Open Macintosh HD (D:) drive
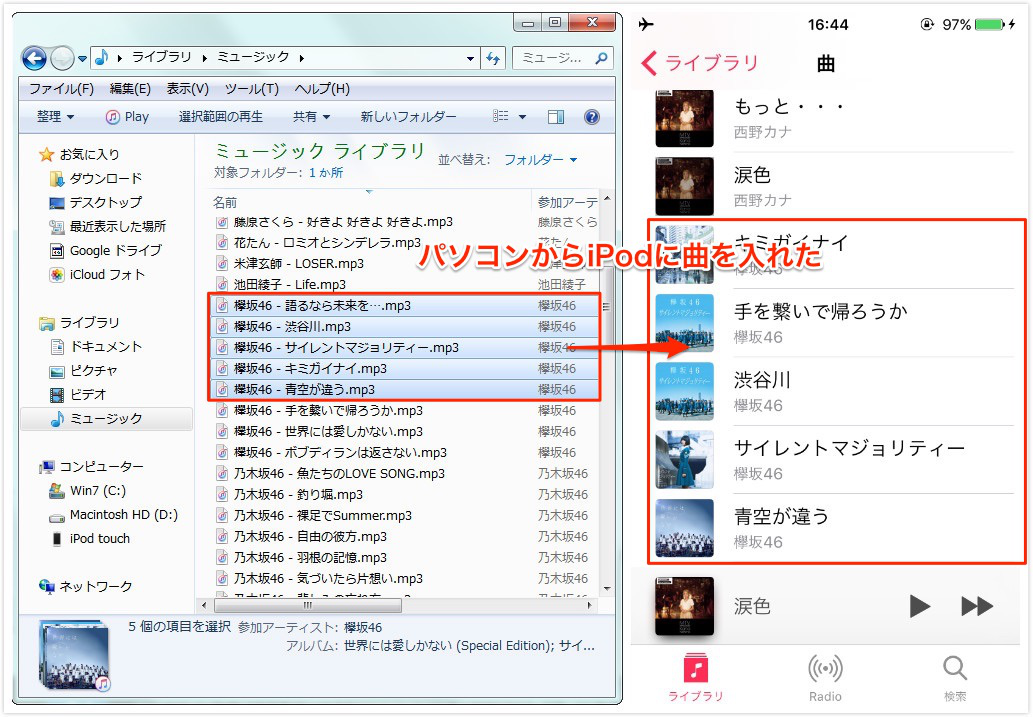Screen dimensions: 1033x717 click(113, 515)
